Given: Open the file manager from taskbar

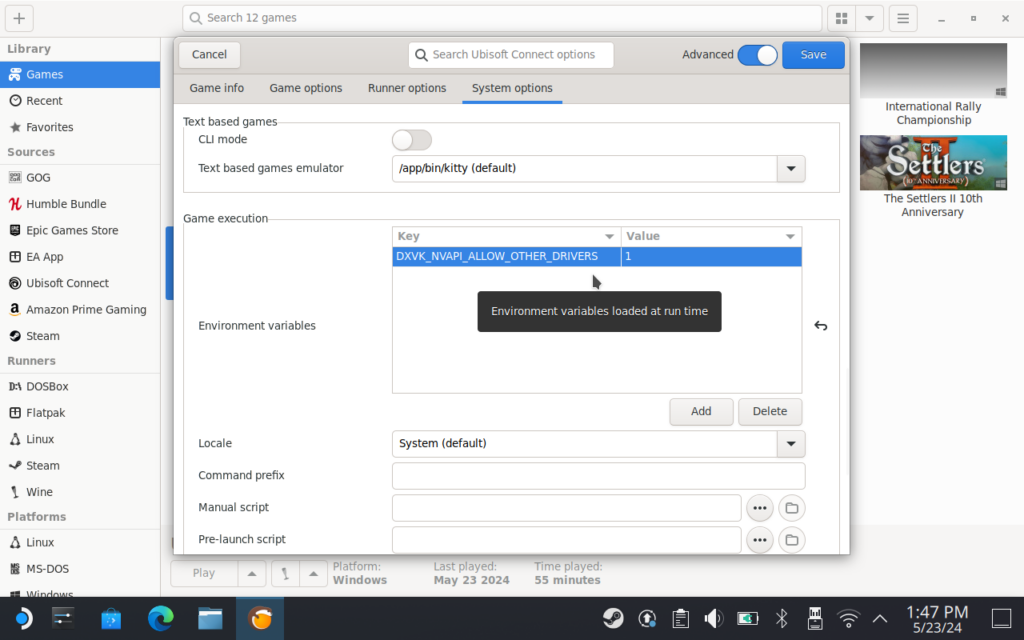Looking at the screenshot, I should tap(210, 618).
